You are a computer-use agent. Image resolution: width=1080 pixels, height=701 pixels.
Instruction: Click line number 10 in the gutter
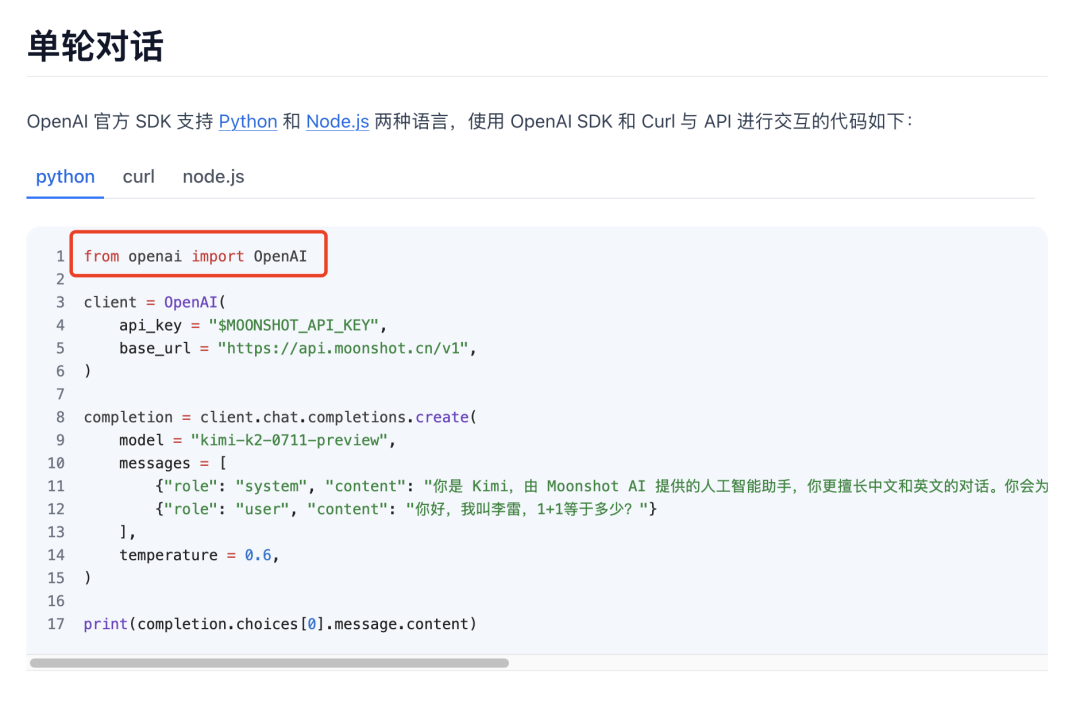click(56, 463)
